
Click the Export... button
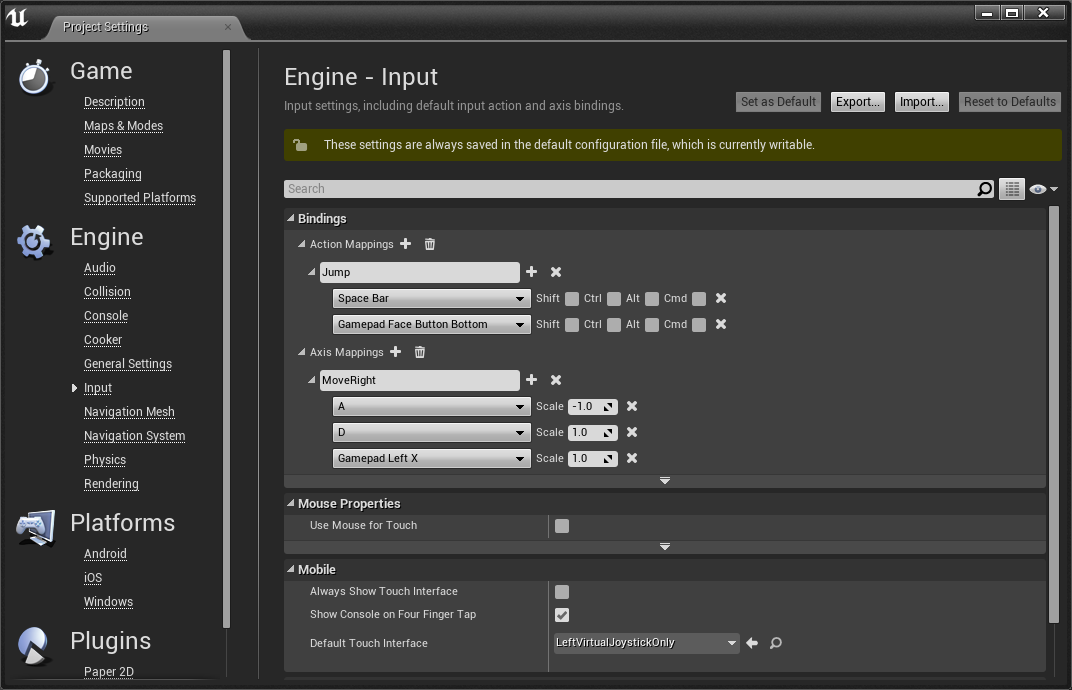857,102
